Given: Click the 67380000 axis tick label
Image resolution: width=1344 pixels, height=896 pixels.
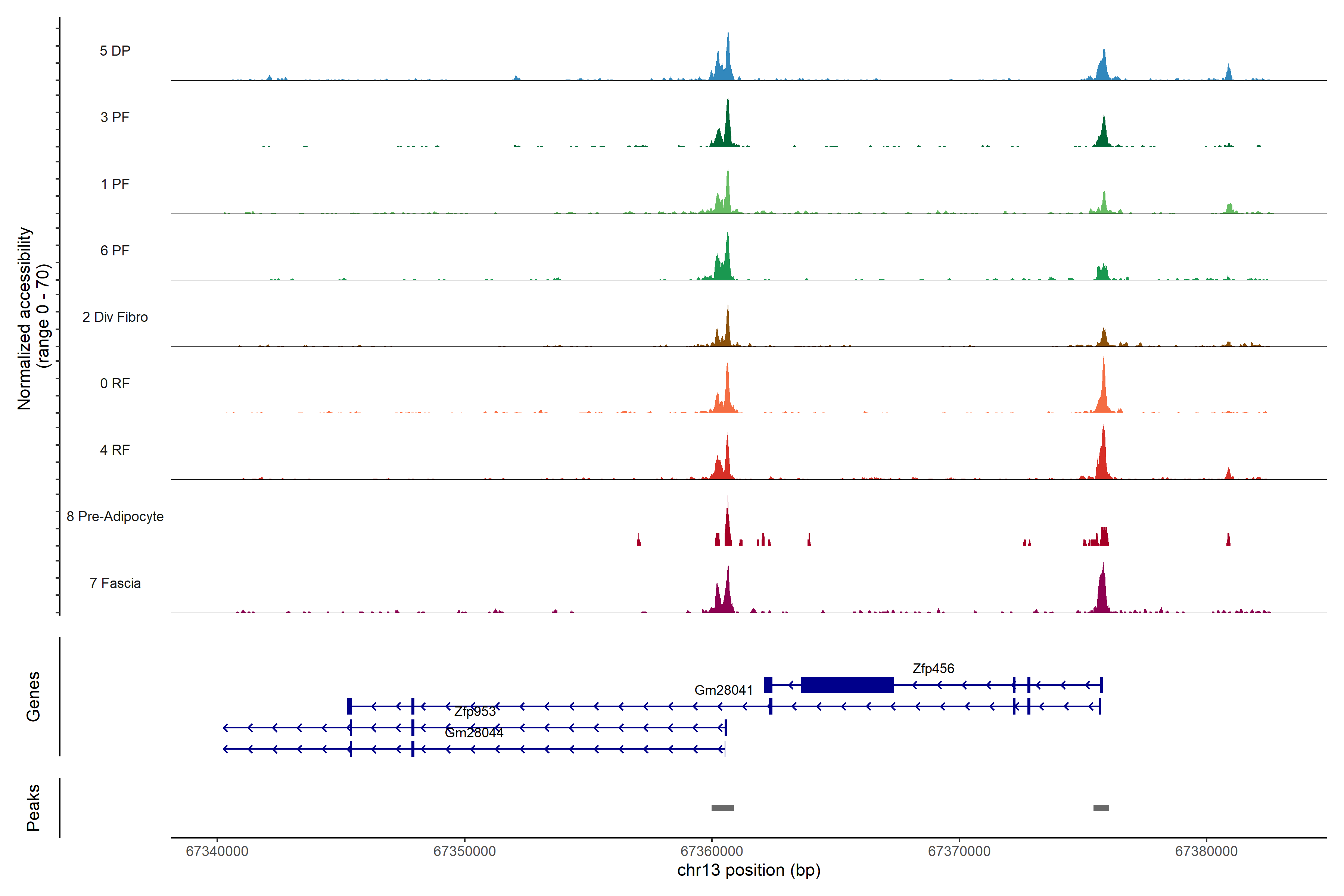Looking at the screenshot, I should coord(1206,851).
